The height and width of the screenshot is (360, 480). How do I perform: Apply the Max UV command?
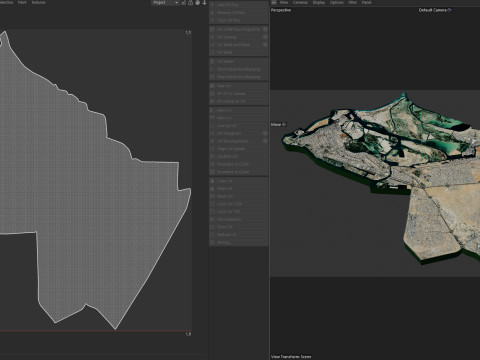tap(239, 86)
